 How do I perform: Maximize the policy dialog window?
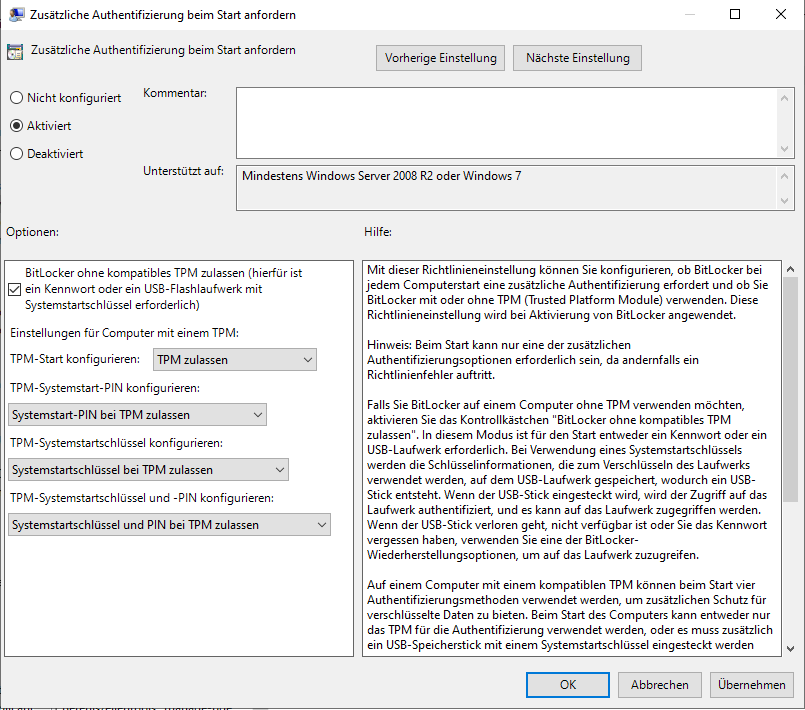[735, 14]
